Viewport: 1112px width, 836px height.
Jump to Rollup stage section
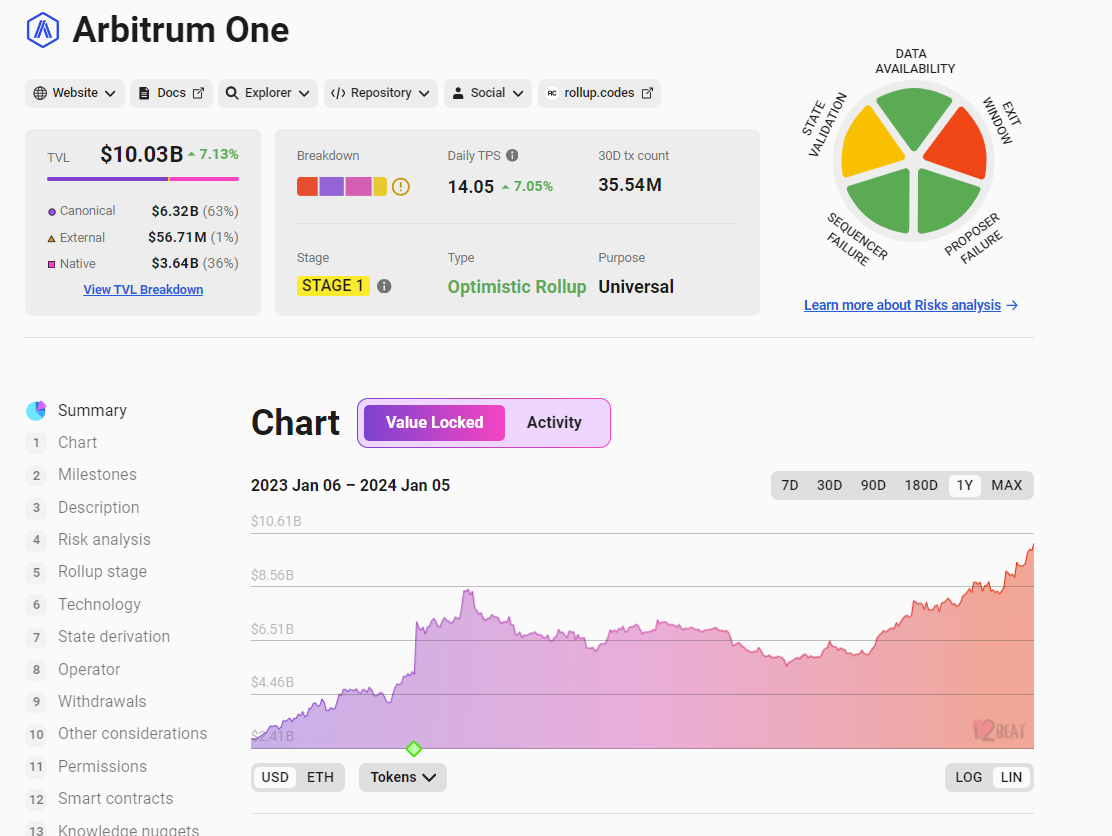102,572
